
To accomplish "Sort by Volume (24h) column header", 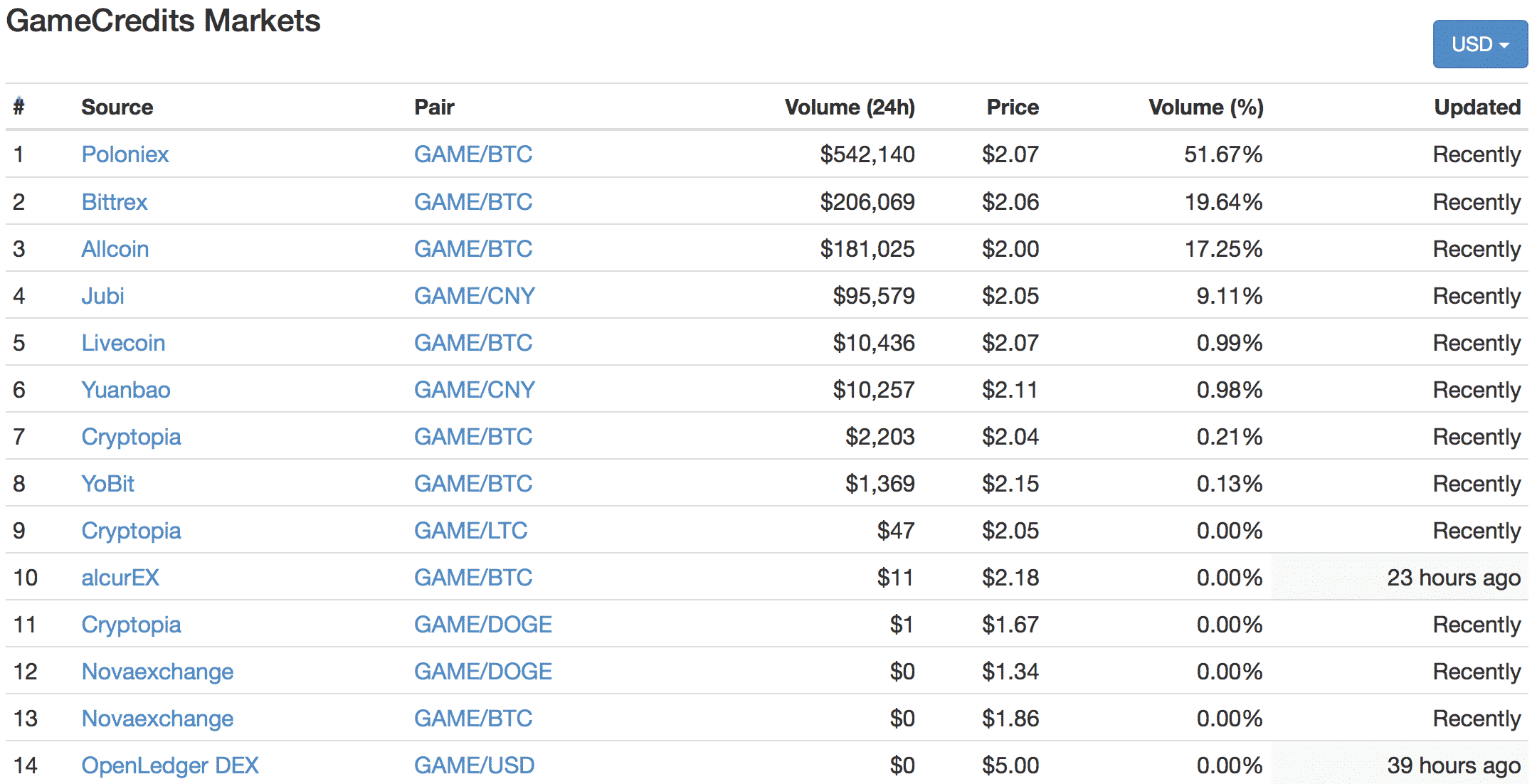I will point(850,107).
